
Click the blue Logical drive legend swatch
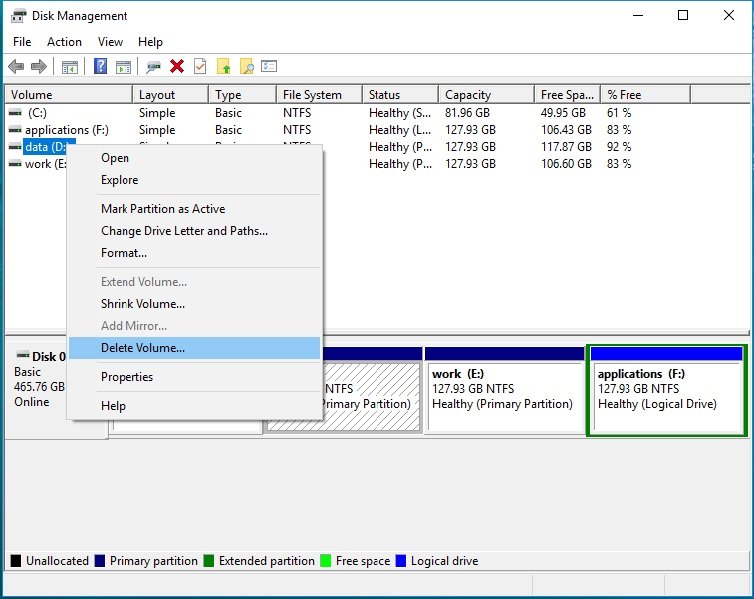[x=401, y=561]
